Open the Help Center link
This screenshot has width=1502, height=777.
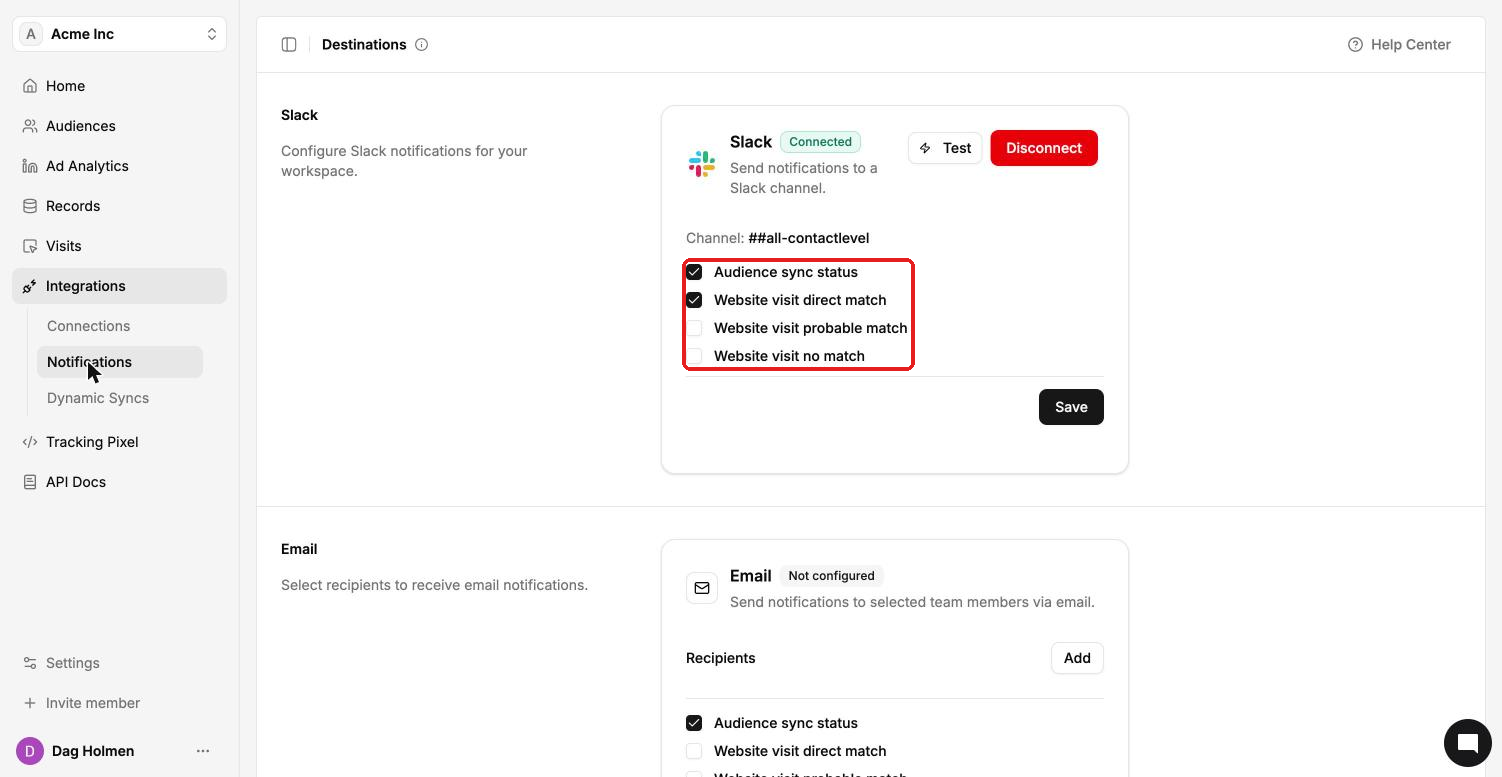(x=1399, y=44)
